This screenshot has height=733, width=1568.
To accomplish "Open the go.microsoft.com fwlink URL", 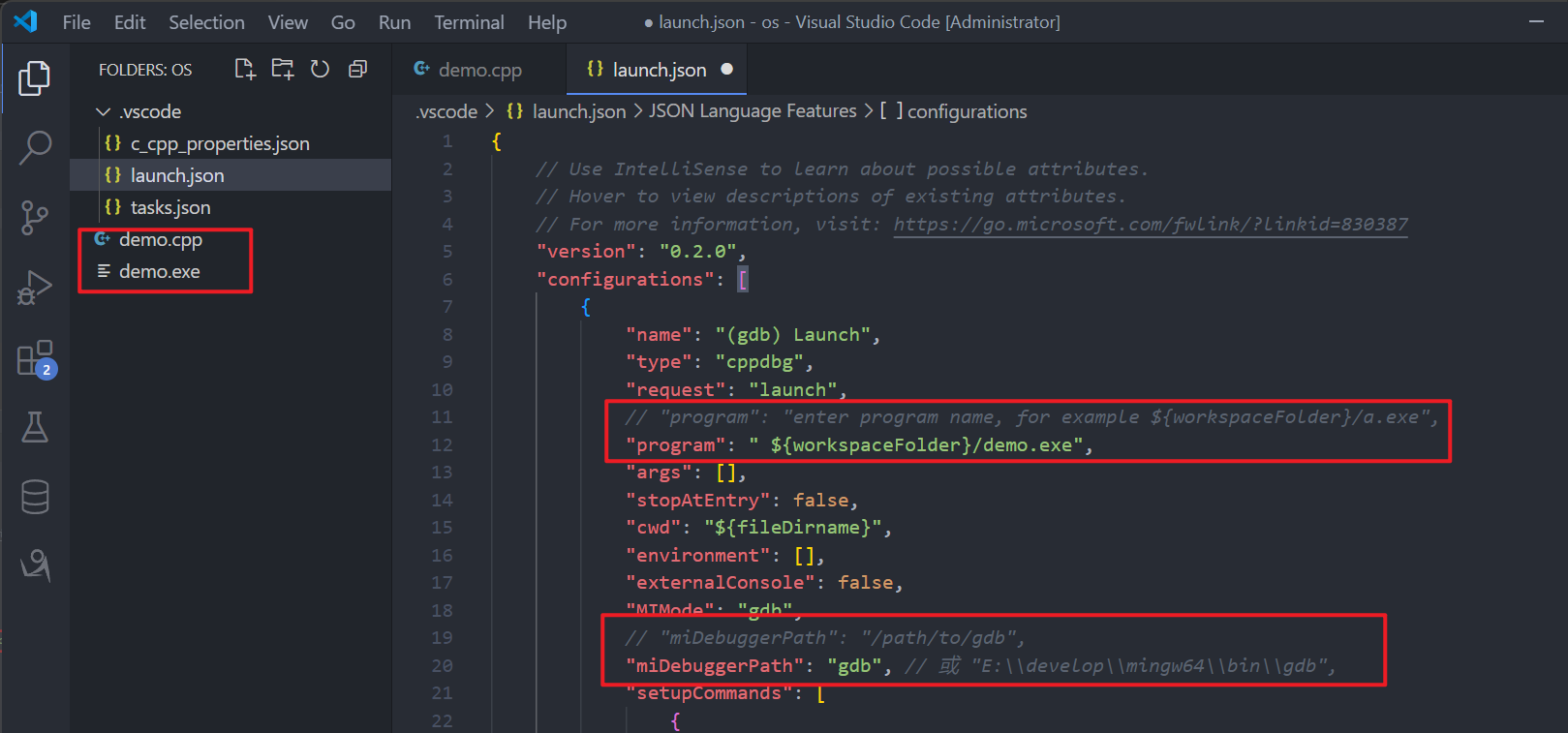I will coord(1151,224).
